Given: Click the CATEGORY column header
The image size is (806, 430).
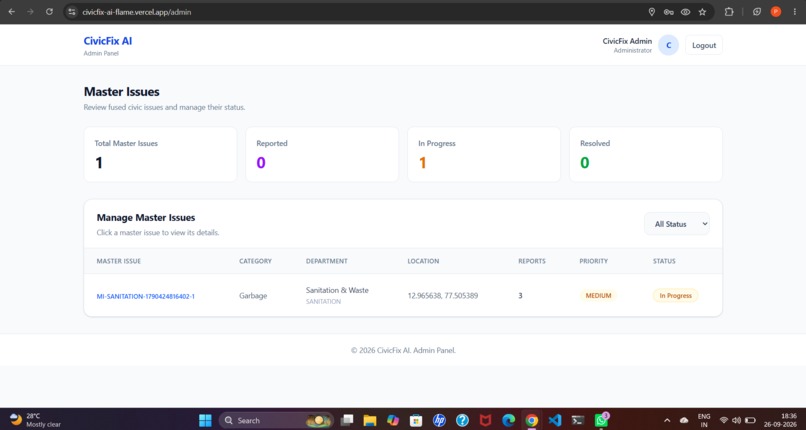Looking at the screenshot, I should (x=255, y=261).
